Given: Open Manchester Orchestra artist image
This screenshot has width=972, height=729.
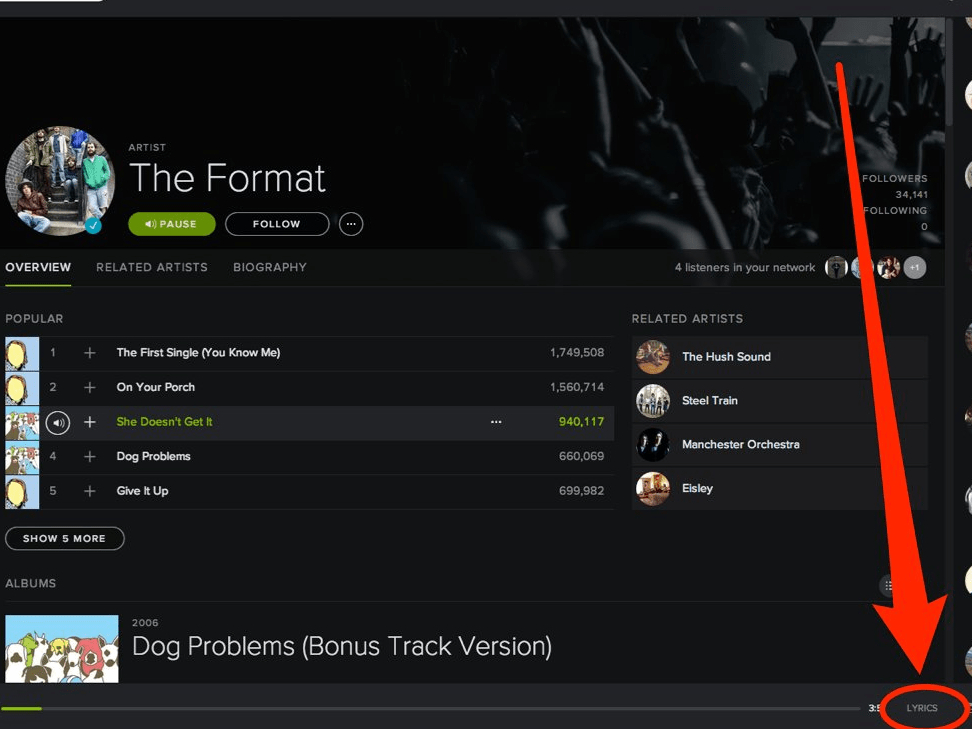Looking at the screenshot, I should [x=653, y=444].
